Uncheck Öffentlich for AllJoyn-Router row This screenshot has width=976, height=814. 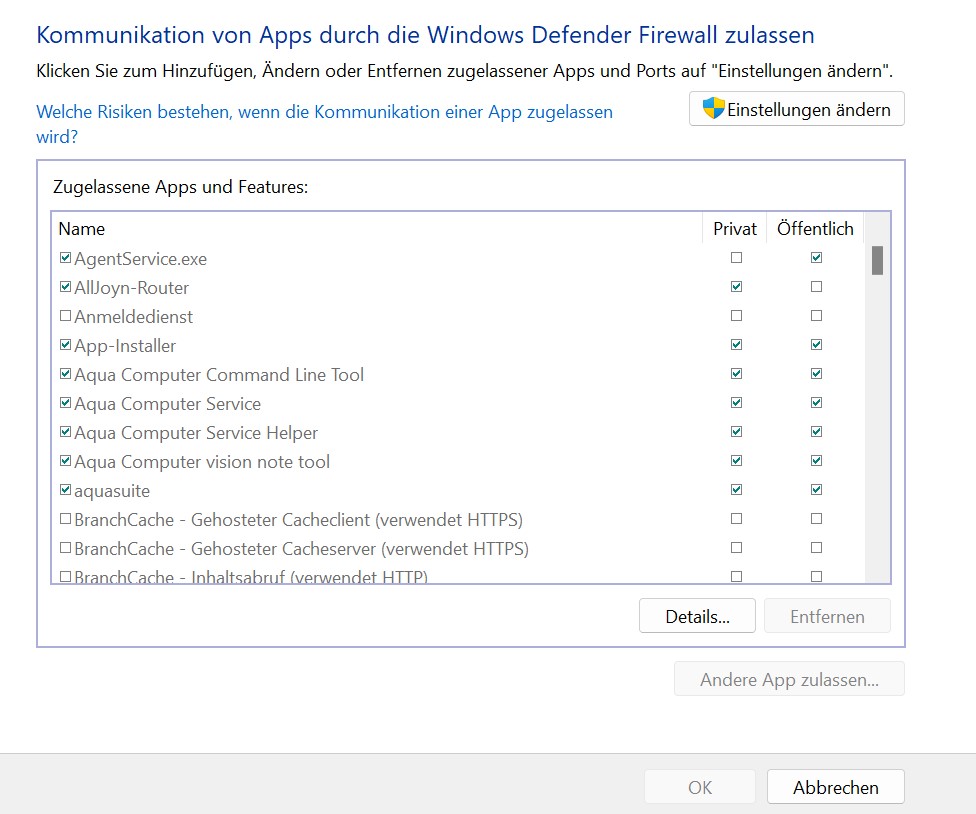[816, 287]
